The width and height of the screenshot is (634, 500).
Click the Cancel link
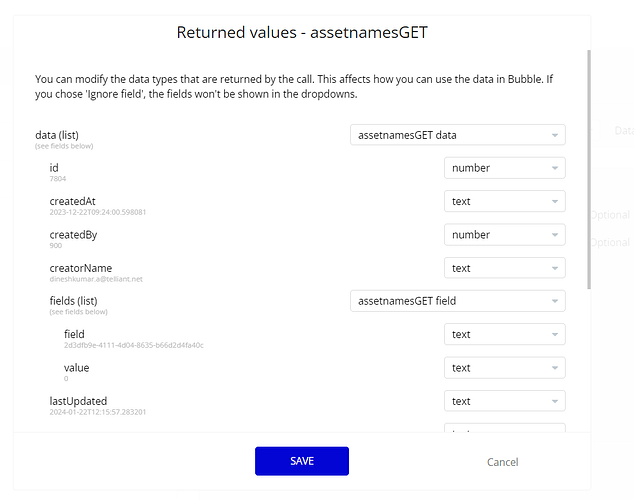click(502, 462)
